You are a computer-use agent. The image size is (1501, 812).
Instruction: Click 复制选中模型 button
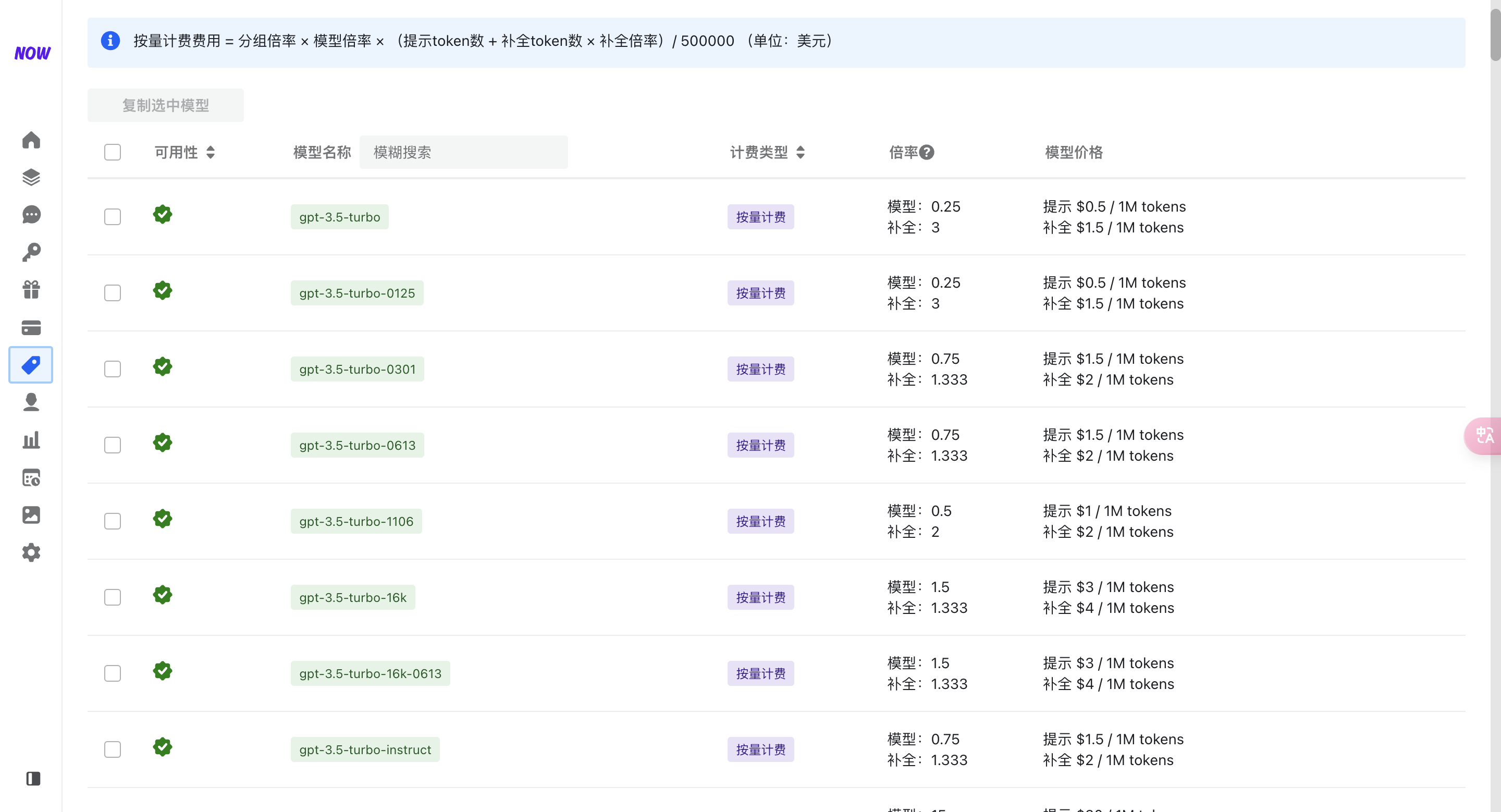[x=166, y=105]
